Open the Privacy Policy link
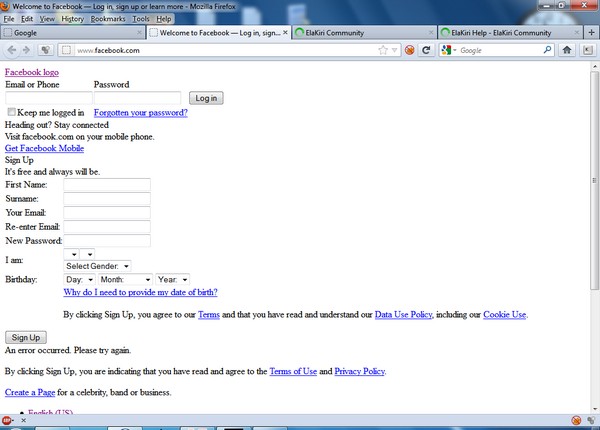The height and width of the screenshot is (430, 600). pyautogui.click(x=360, y=371)
